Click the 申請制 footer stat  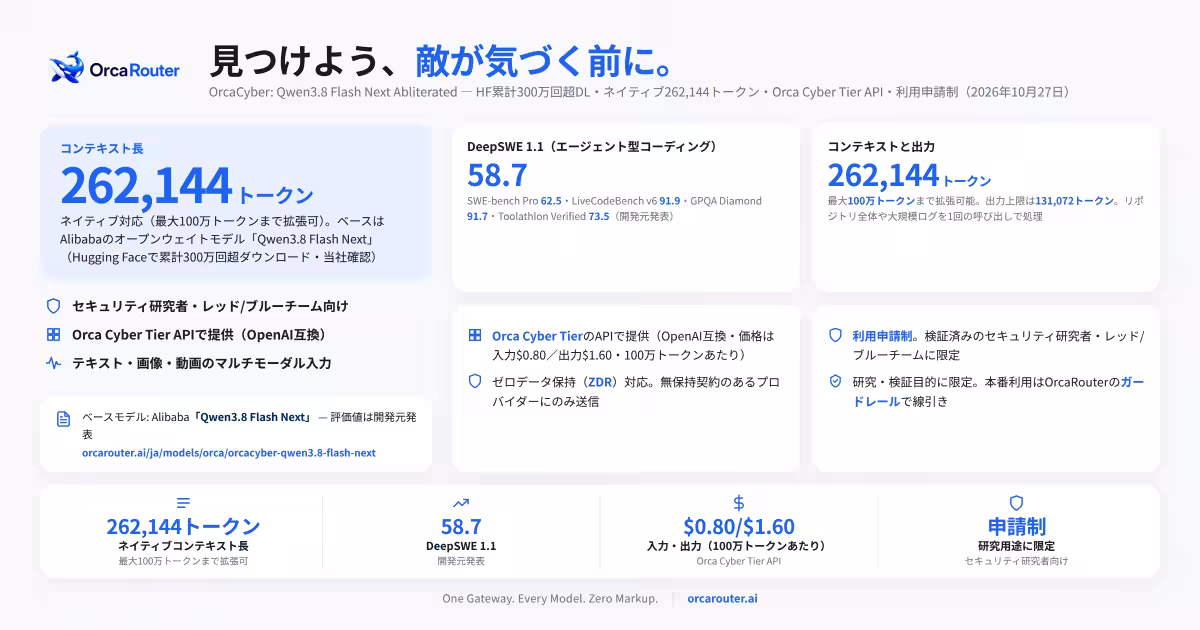[1016, 527]
